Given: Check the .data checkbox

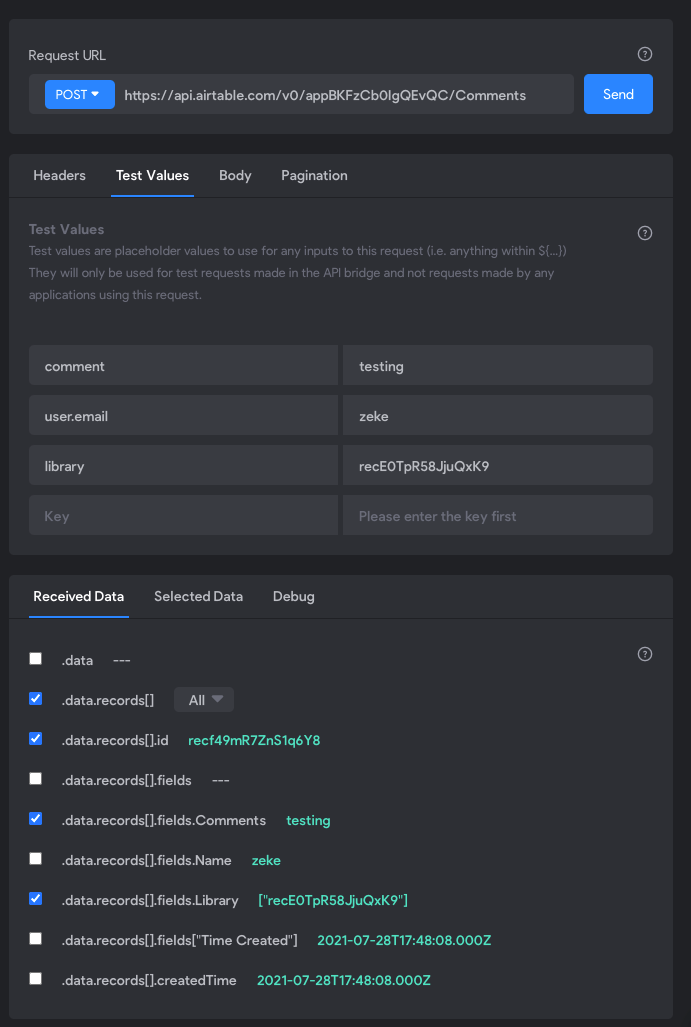Looking at the screenshot, I should 35,659.
